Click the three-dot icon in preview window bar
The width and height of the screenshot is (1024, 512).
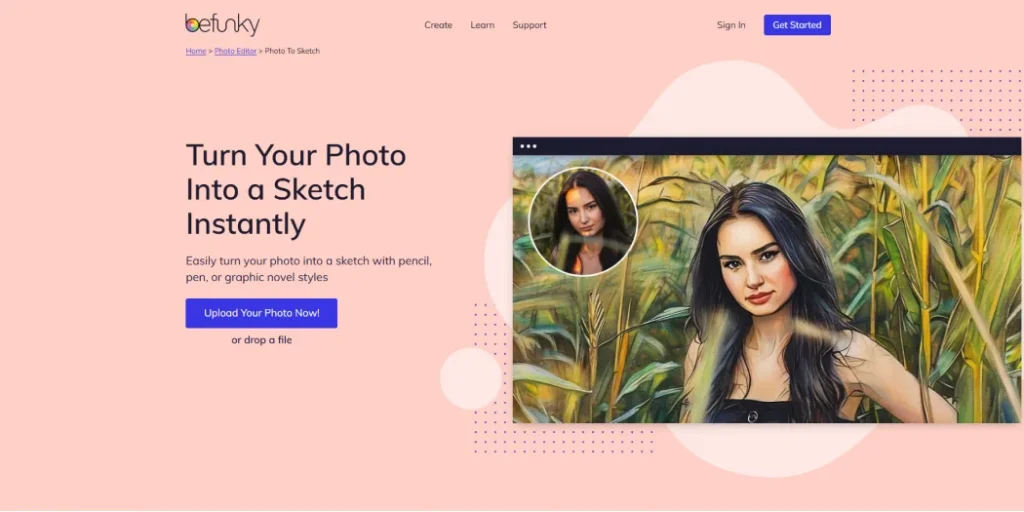(528, 146)
